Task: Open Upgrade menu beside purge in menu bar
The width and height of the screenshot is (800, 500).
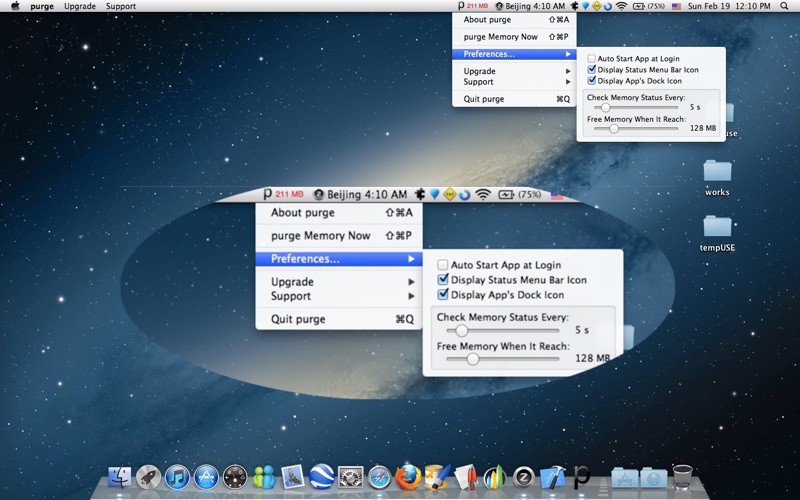Action: coord(80,6)
